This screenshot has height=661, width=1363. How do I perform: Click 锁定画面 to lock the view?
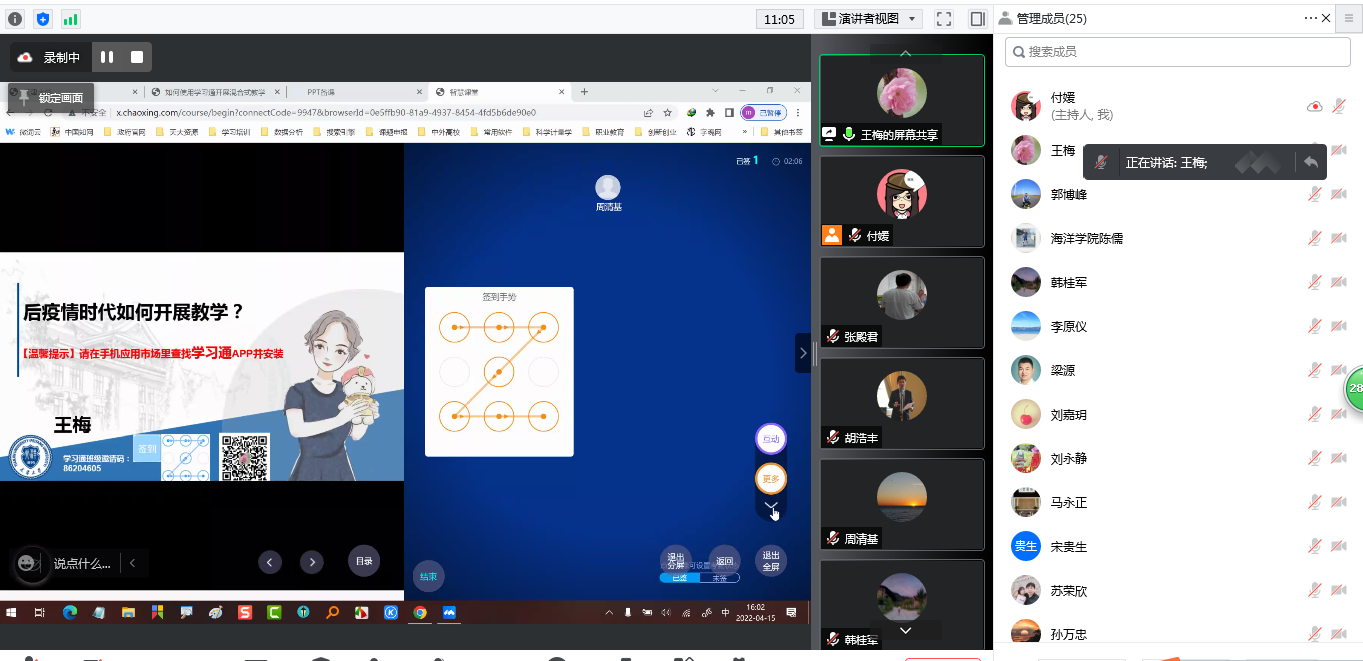[x=52, y=98]
